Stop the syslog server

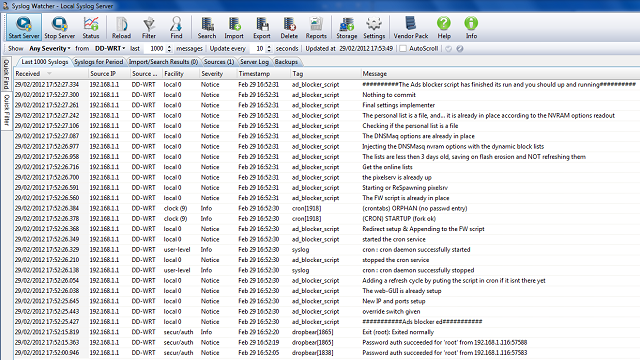60,27
